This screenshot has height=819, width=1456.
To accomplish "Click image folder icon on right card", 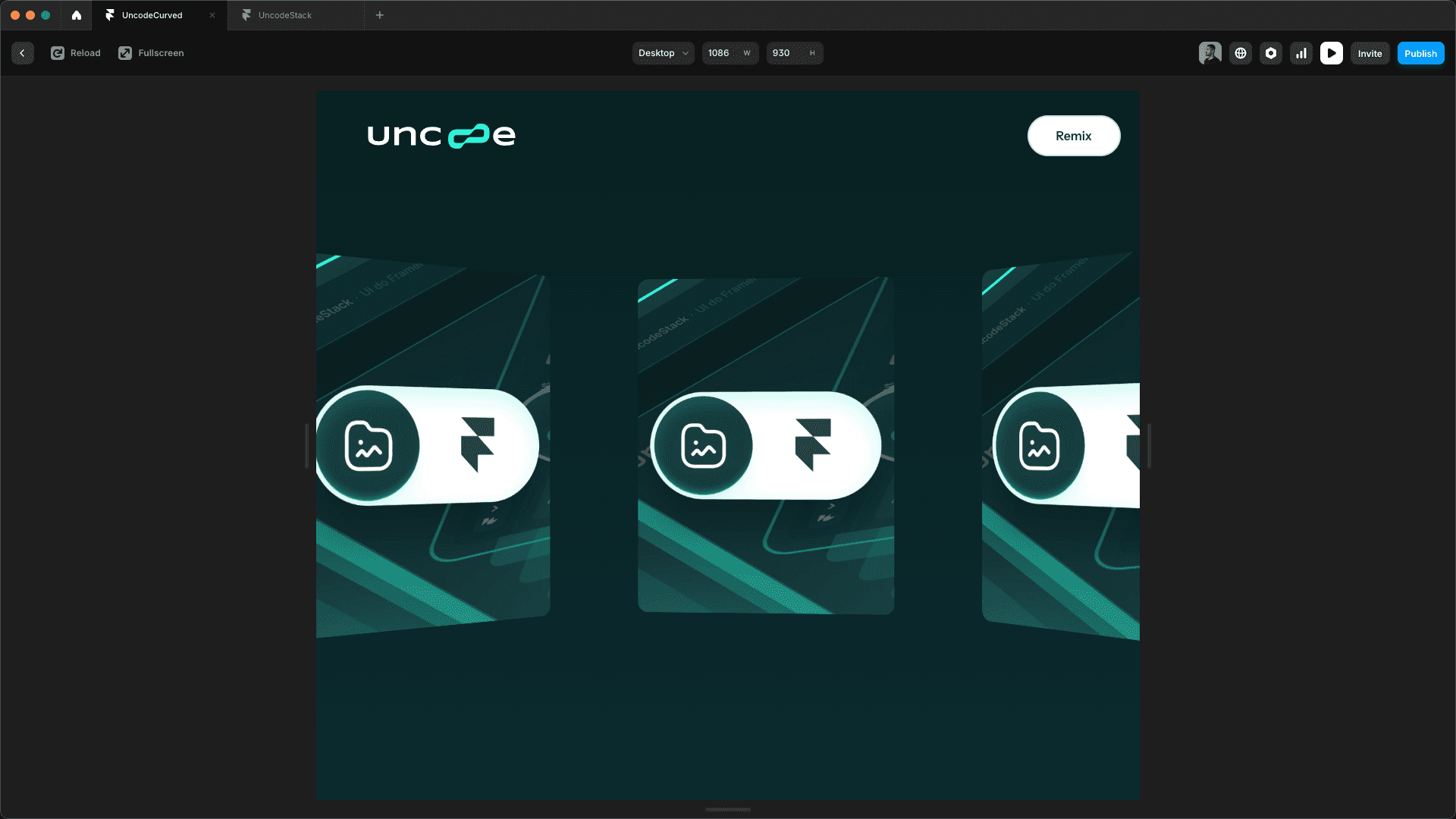I will tap(1039, 445).
